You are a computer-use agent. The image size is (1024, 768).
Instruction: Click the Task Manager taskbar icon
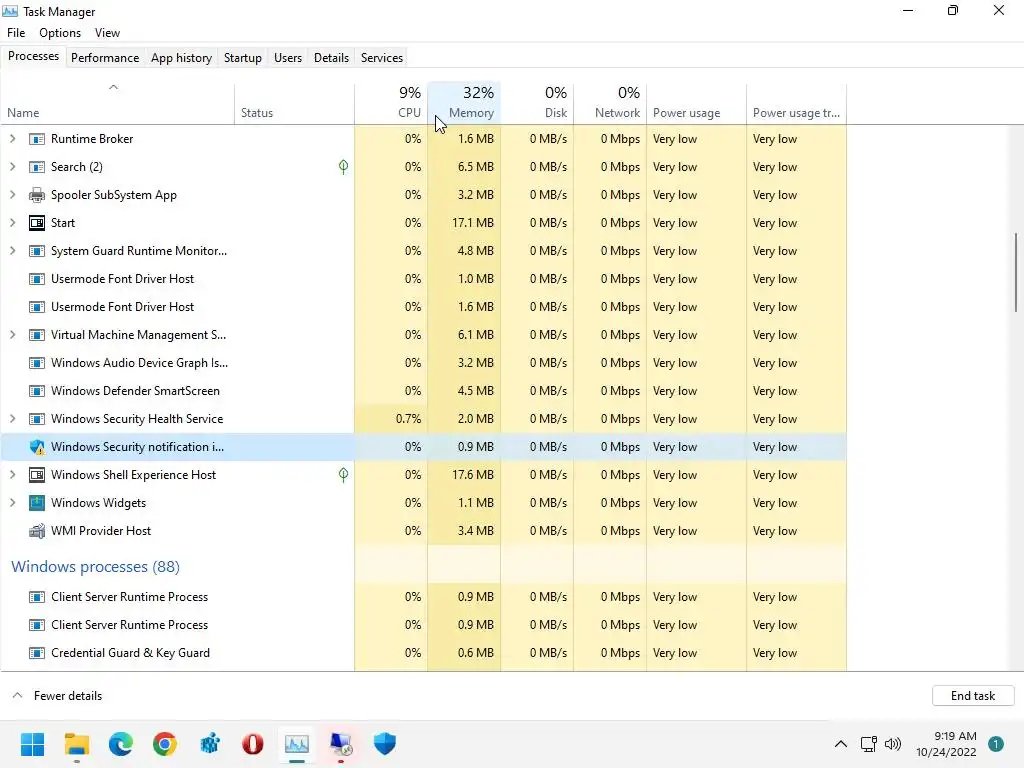click(297, 744)
